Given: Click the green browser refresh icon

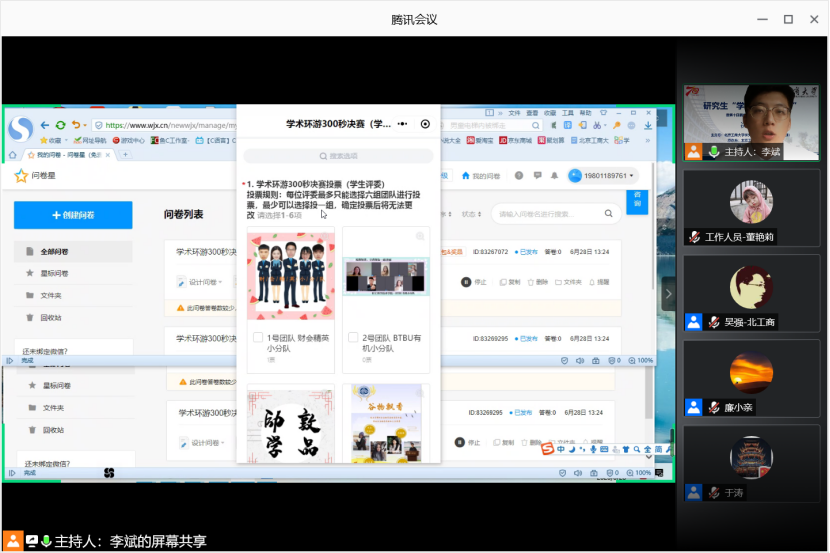Looking at the screenshot, I should click(61, 125).
